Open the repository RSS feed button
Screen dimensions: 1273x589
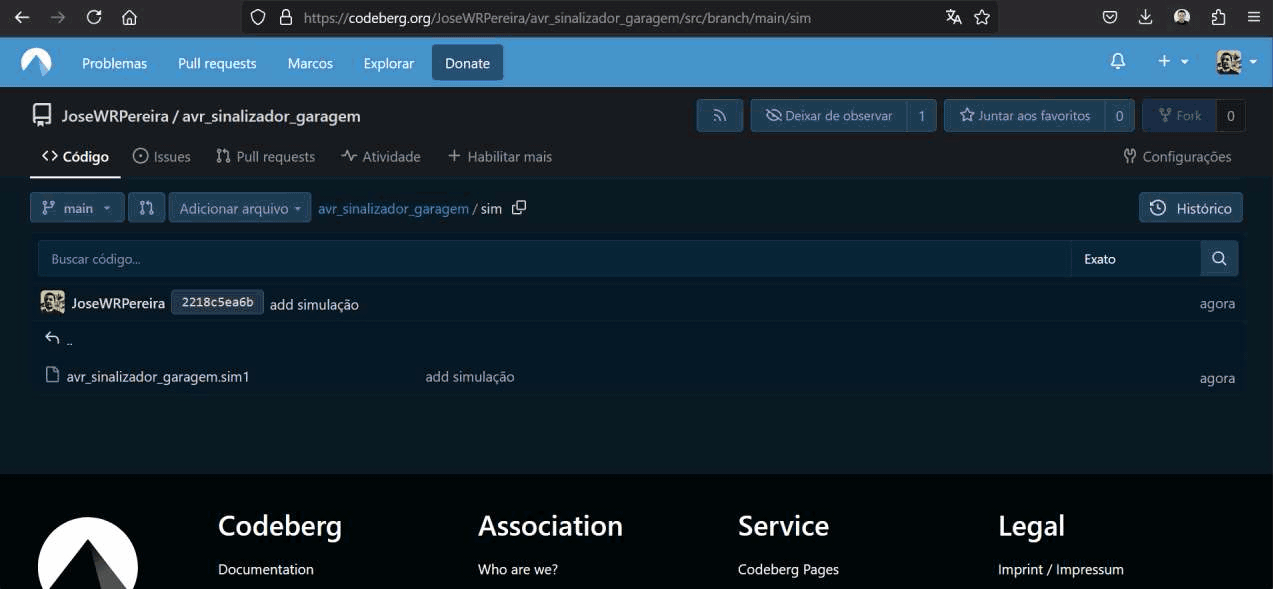pyautogui.click(x=720, y=116)
